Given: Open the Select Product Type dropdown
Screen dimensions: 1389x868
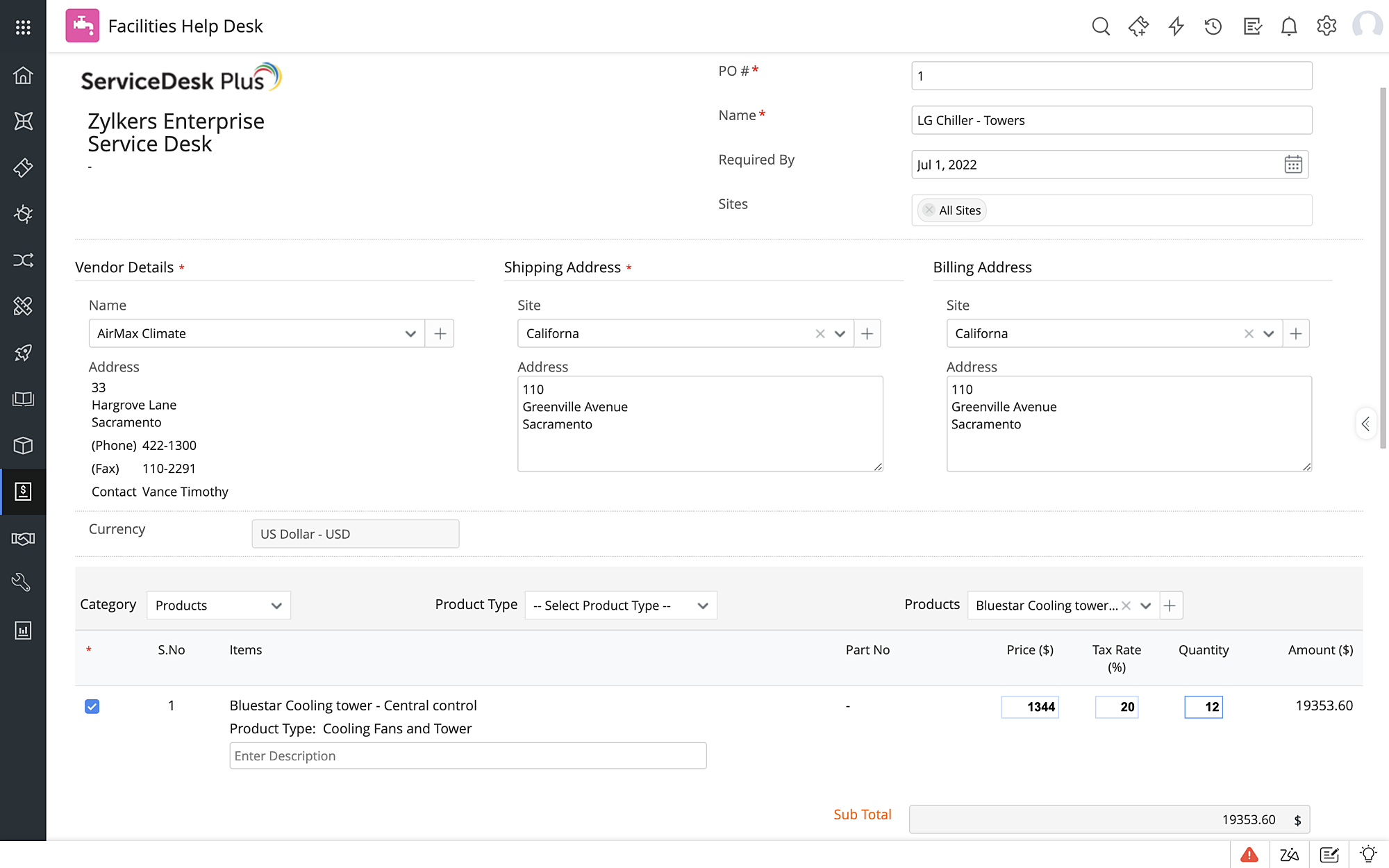Looking at the screenshot, I should 620,606.
